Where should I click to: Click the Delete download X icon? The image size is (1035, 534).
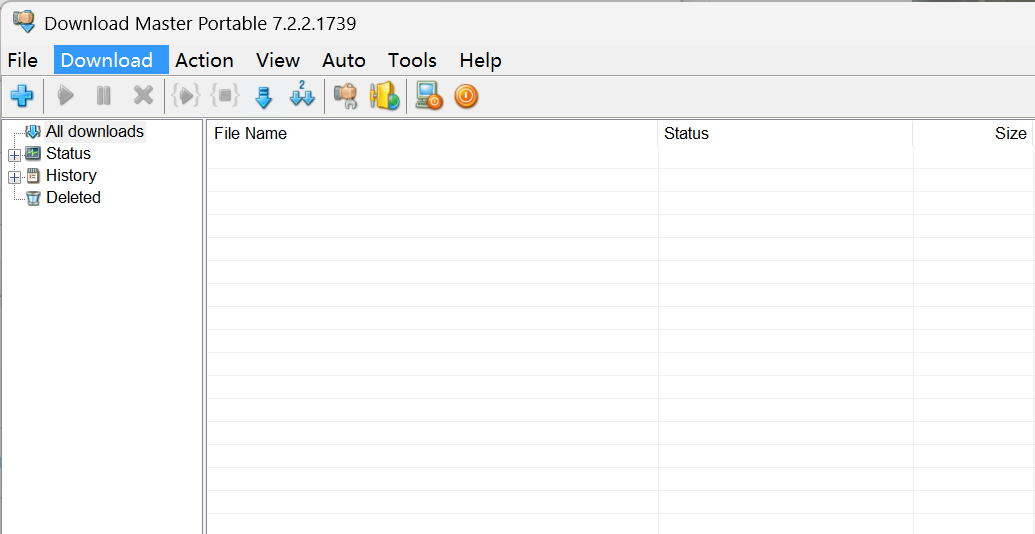[x=144, y=96]
